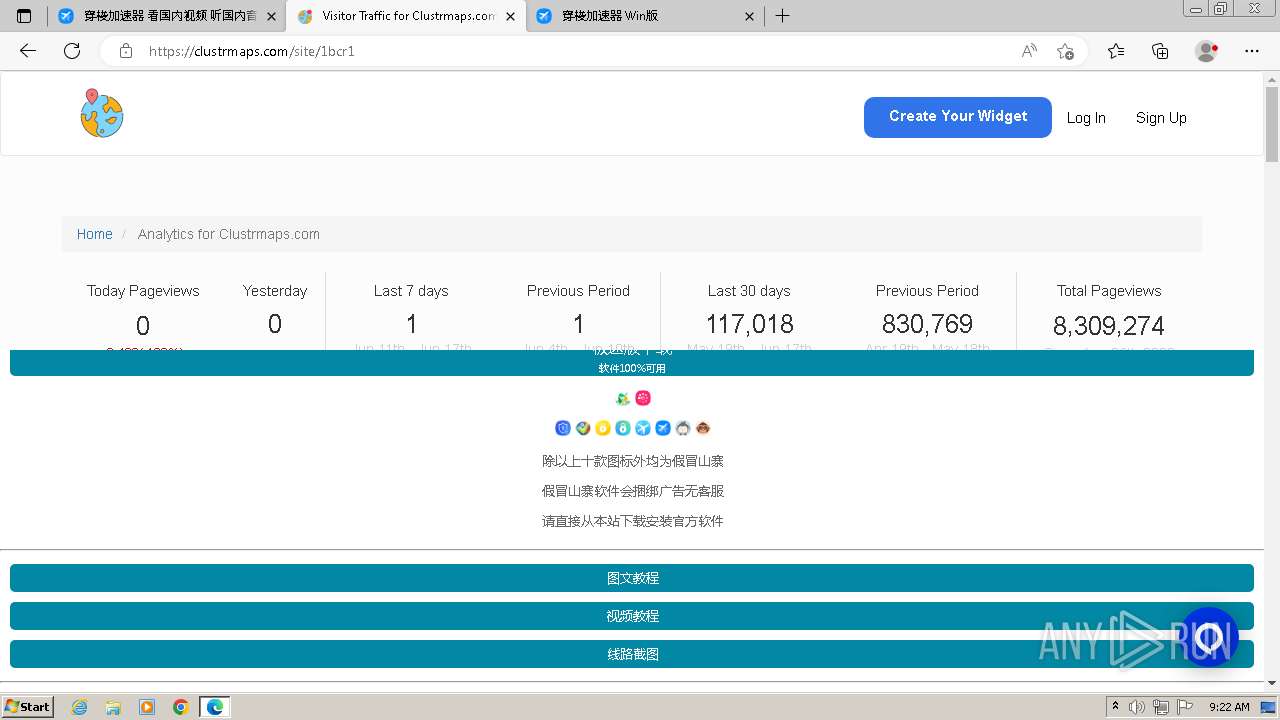Click the grey owl app icon
This screenshot has height=720, width=1280.
(683, 428)
